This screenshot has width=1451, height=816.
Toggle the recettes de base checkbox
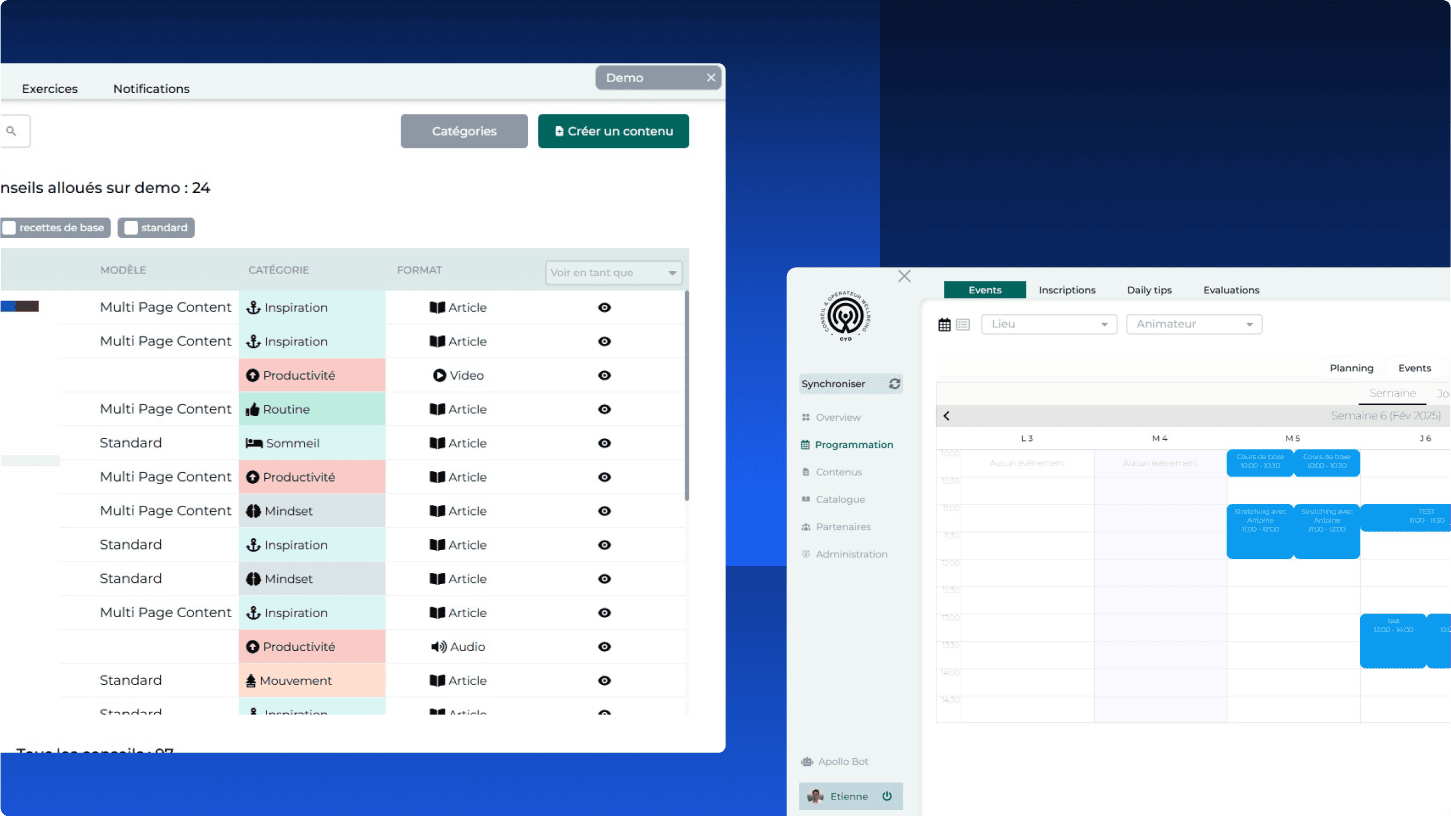(9, 228)
